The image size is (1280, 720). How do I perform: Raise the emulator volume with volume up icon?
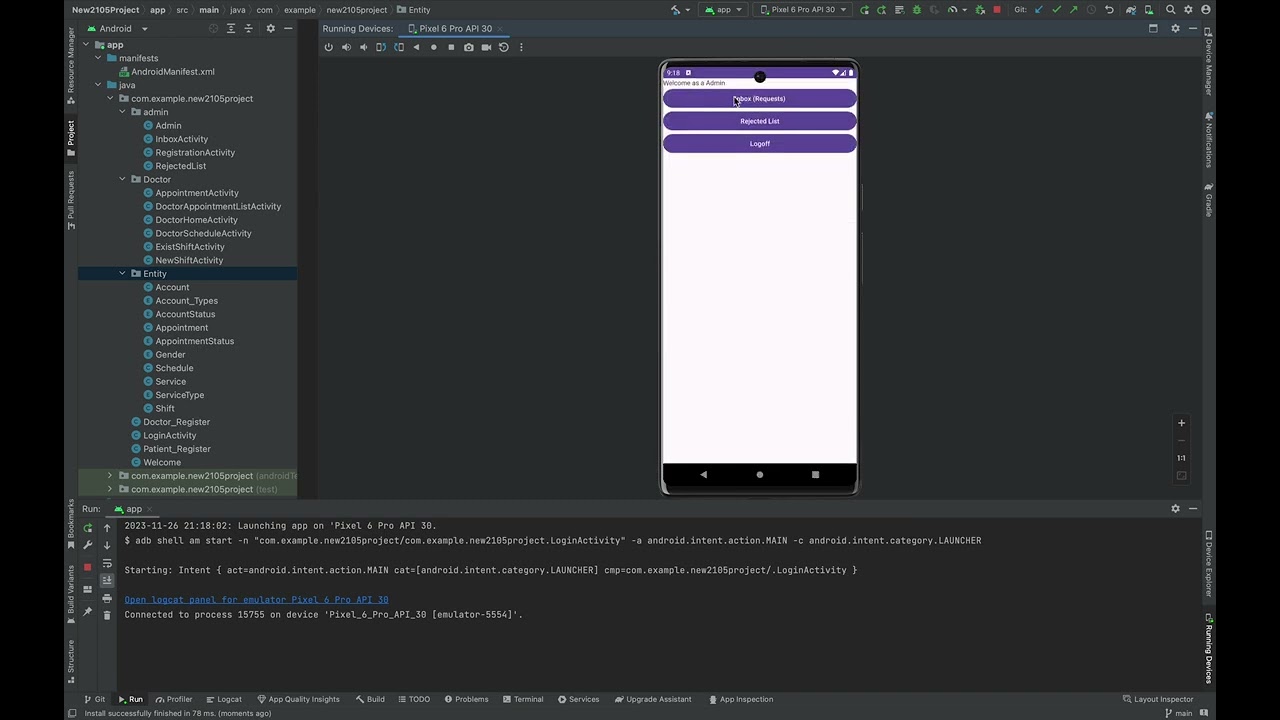point(346,47)
